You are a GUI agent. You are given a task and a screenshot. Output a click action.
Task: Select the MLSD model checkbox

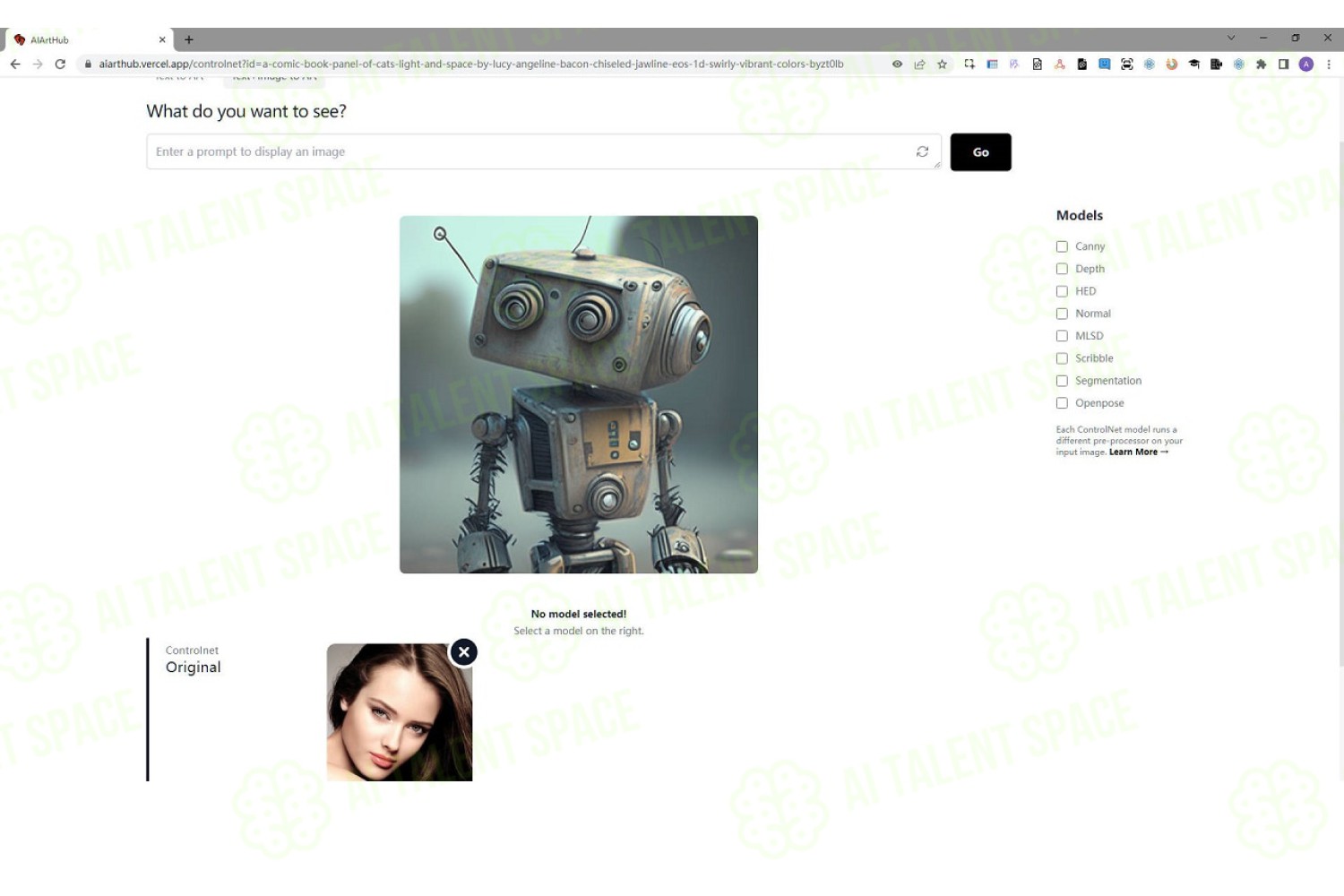click(1062, 336)
